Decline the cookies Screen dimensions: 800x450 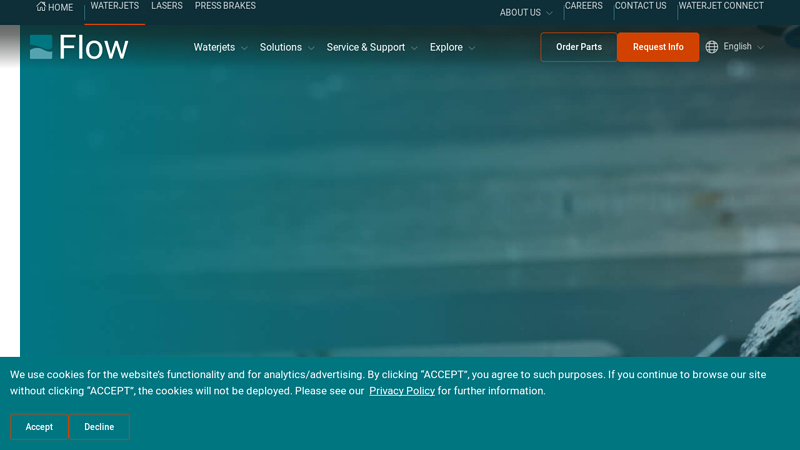(99, 427)
